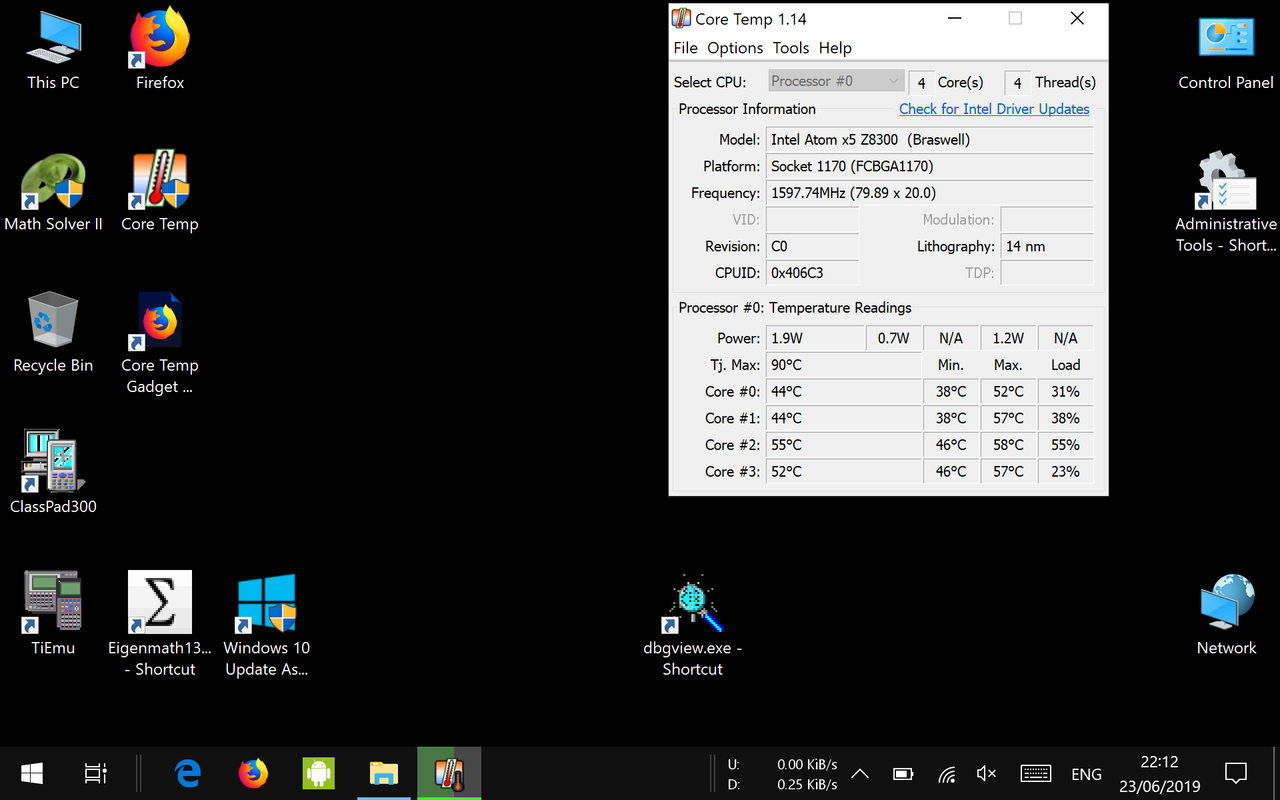Open Network desktop icon
This screenshot has width=1280, height=800.
[x=1226, y=614]
